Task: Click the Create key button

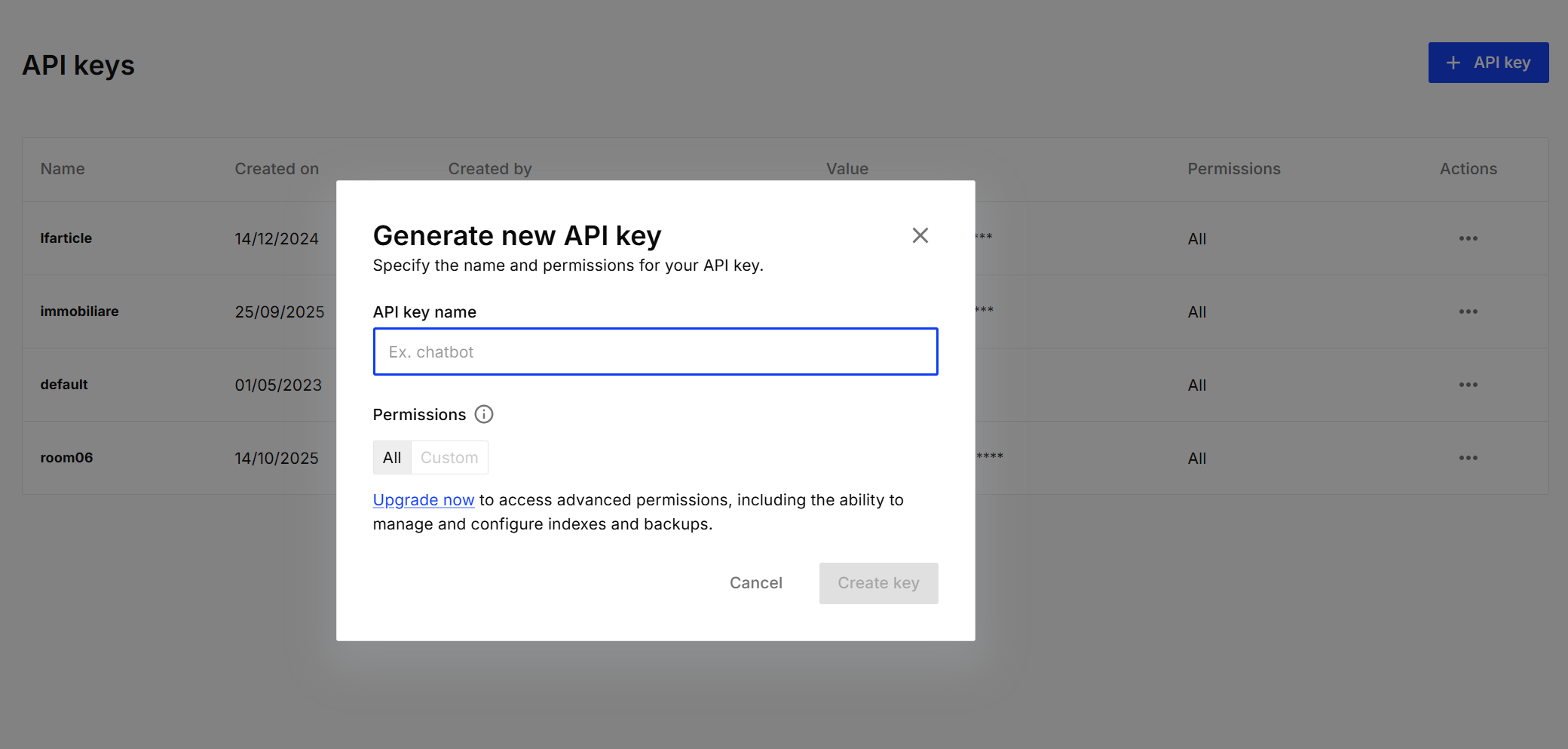Action: [878, 583]
